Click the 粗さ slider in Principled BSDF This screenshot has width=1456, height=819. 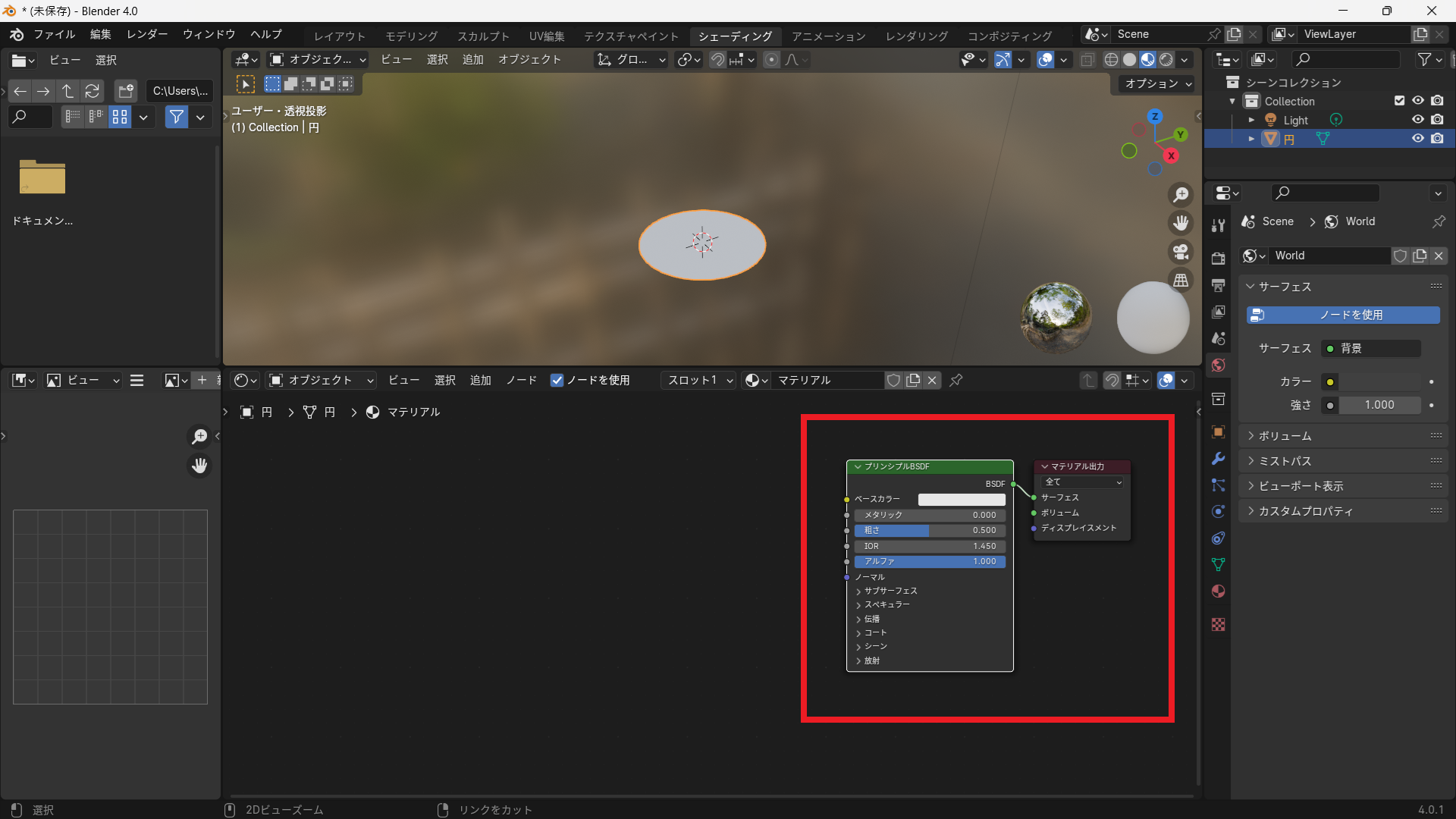(930, 531)
